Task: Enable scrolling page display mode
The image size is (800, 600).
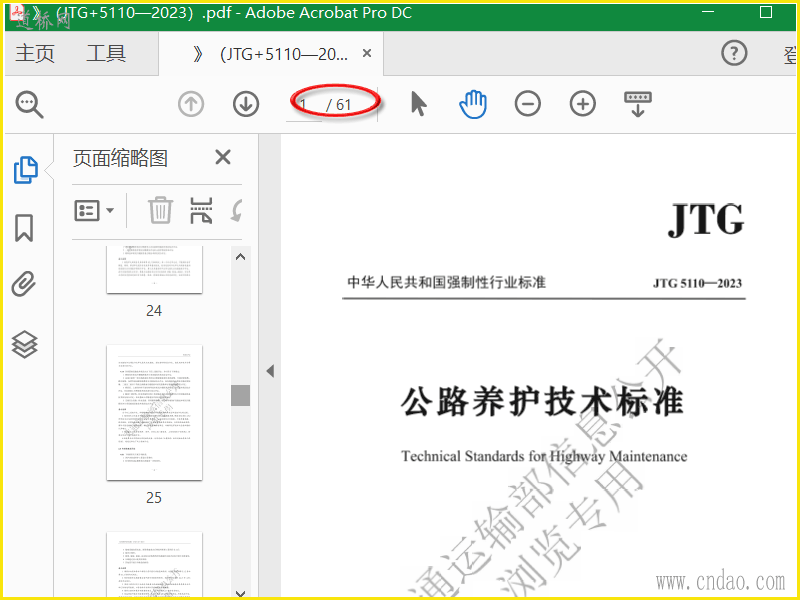Action: [x=638, y=104]
